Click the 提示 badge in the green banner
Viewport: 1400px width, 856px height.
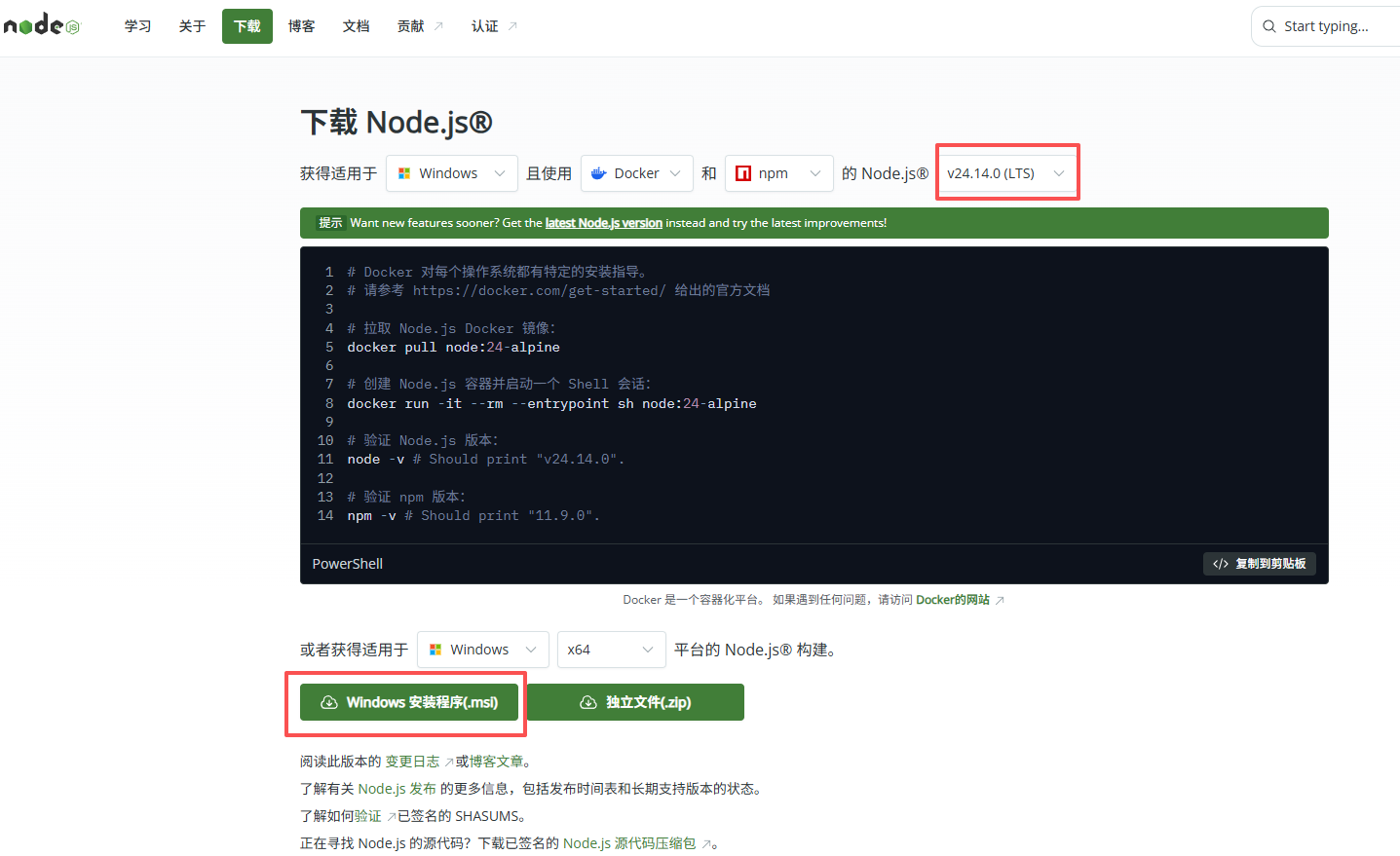[x=330, y=223]
